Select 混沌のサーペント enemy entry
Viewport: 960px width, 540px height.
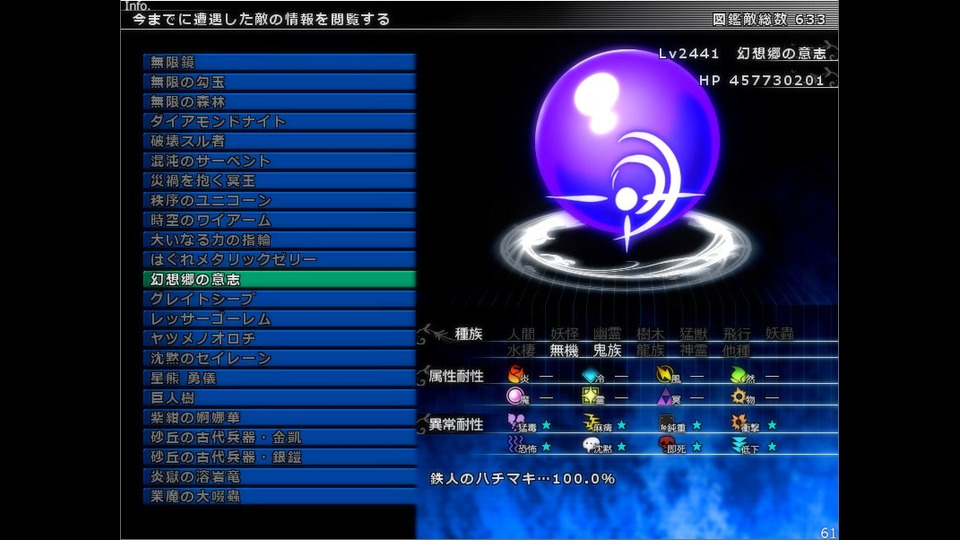(279, 160)
